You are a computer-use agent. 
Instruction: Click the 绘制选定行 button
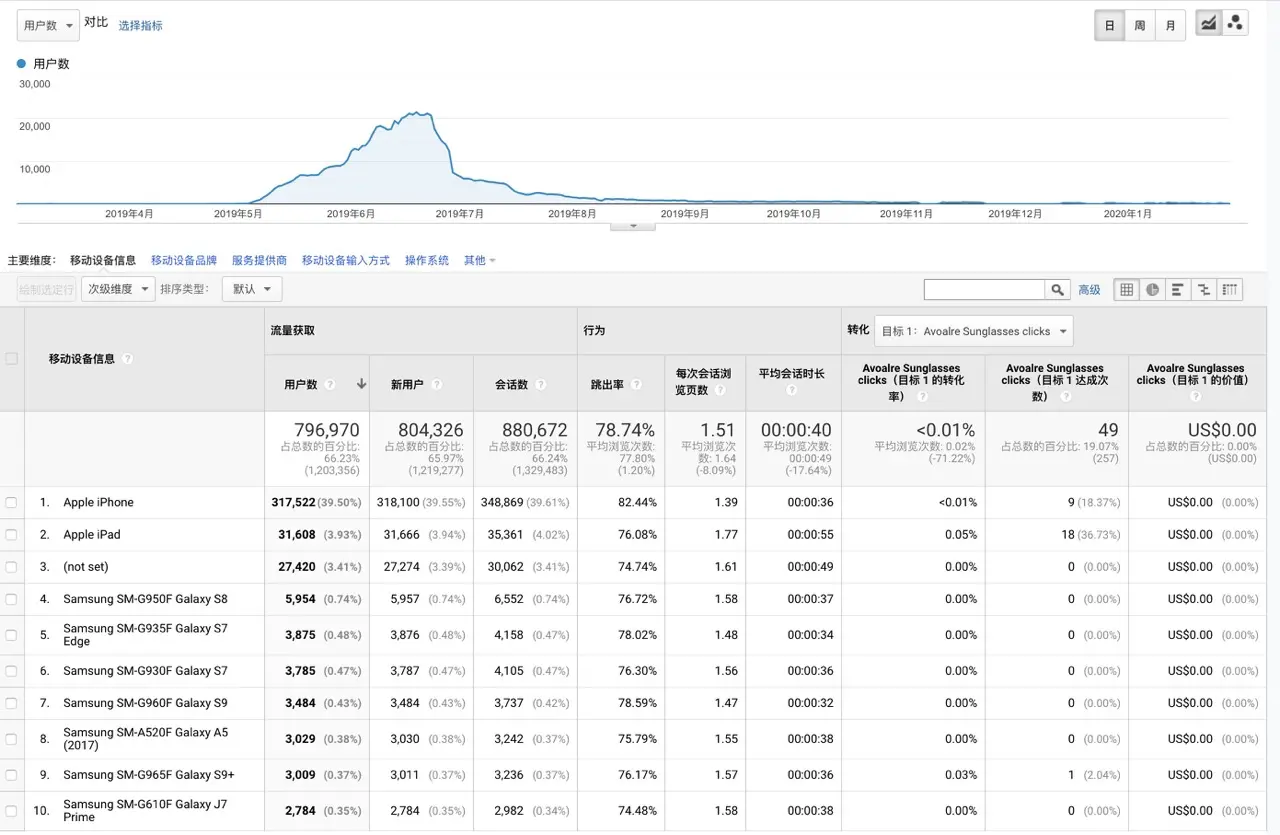tap(46, 289)
